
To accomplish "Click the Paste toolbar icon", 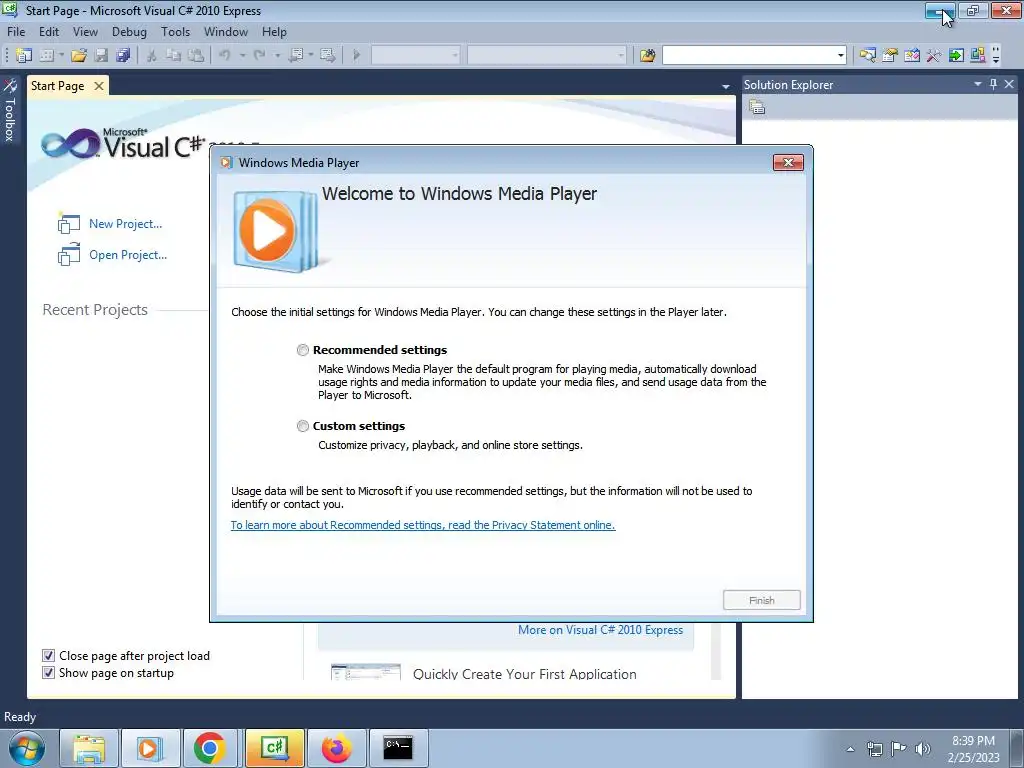I will coord(196,56).
